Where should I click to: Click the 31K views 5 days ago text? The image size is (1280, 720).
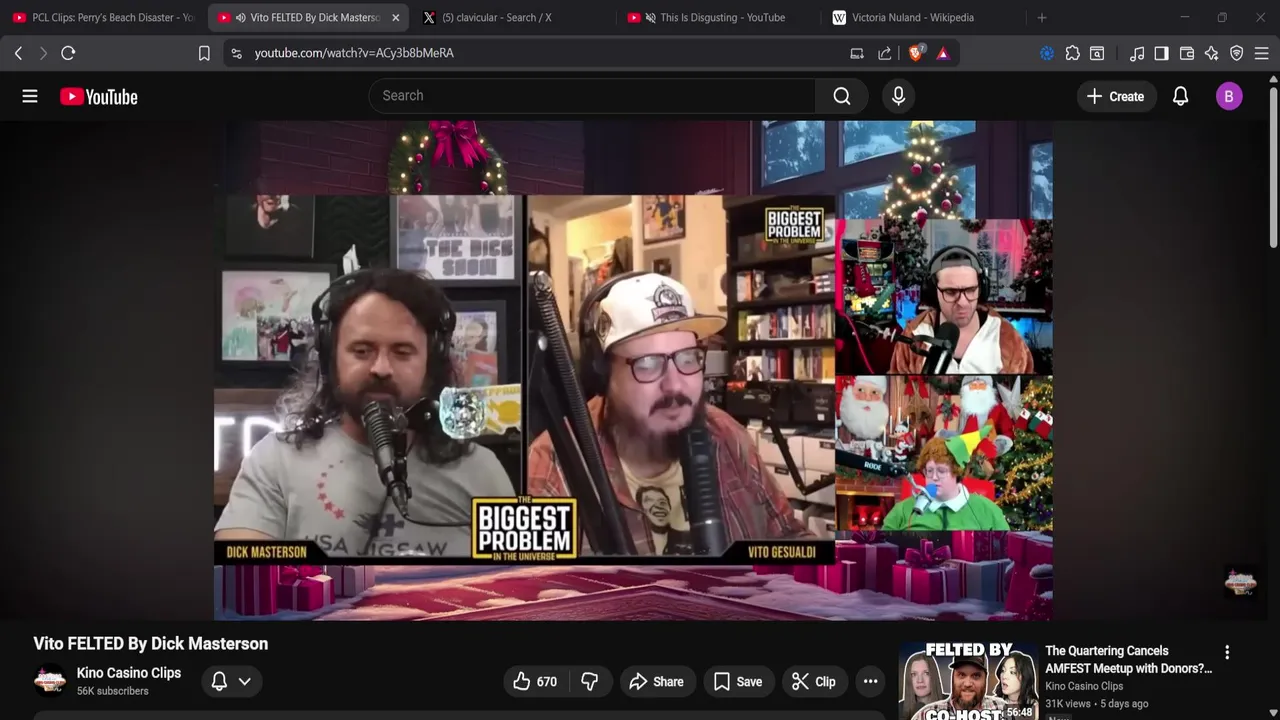(x=1097, y=704)
